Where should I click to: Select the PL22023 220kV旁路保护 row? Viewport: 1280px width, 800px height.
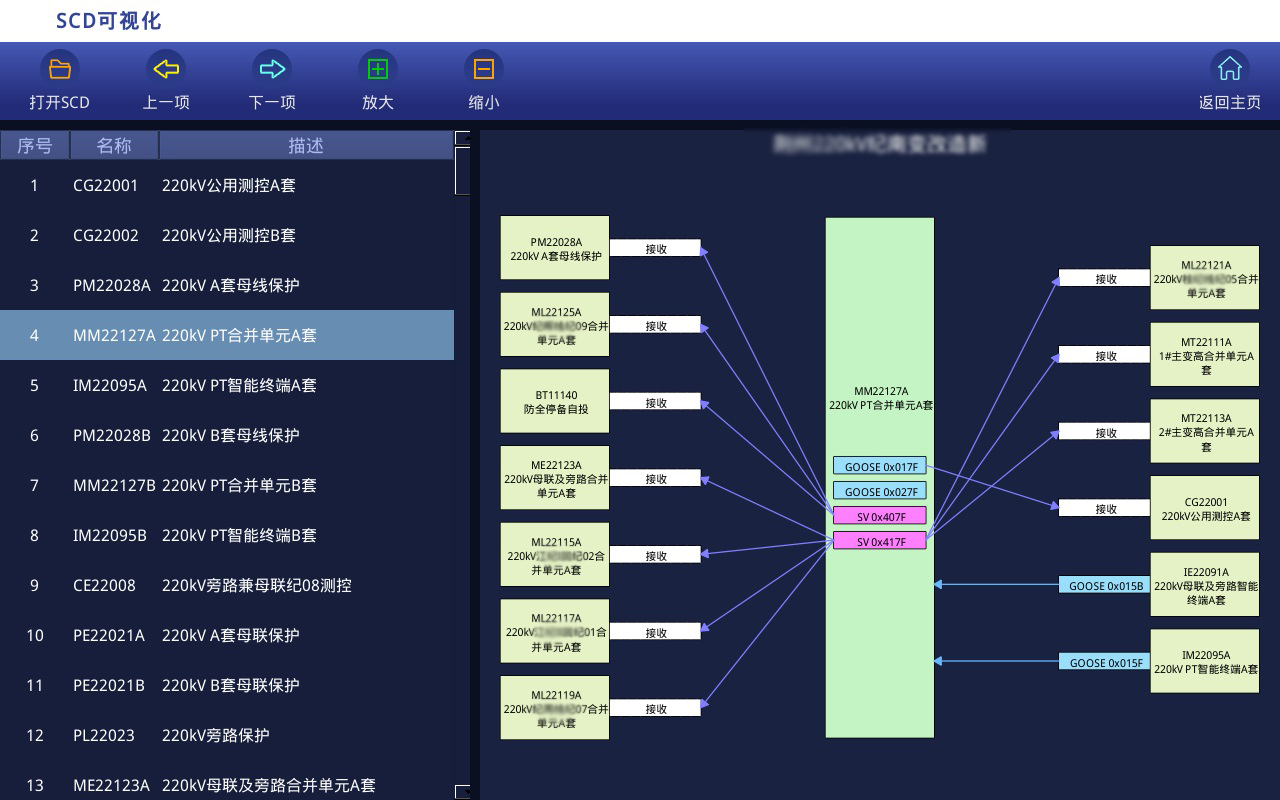click(227, 735)
